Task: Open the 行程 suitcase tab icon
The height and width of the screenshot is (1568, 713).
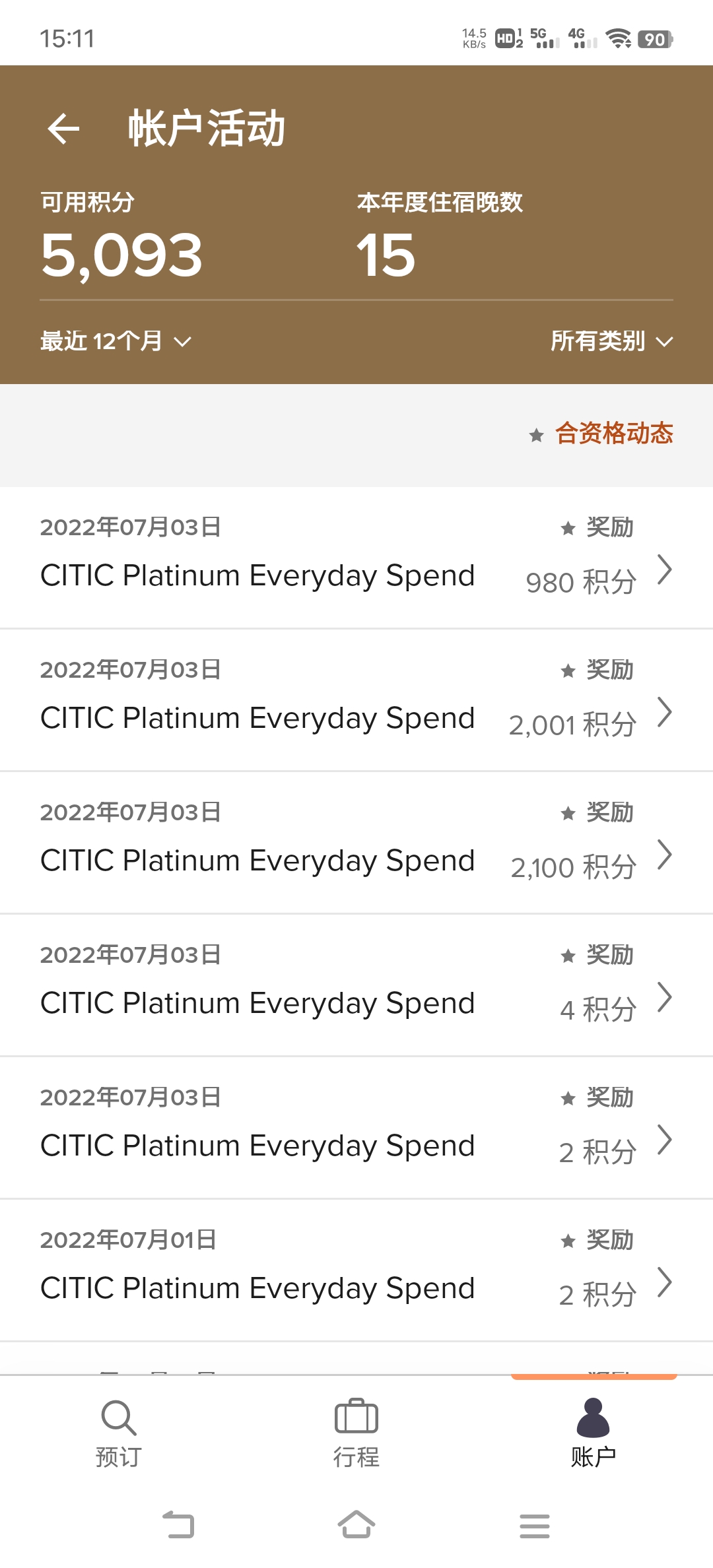Action: tap(356, 1416)
